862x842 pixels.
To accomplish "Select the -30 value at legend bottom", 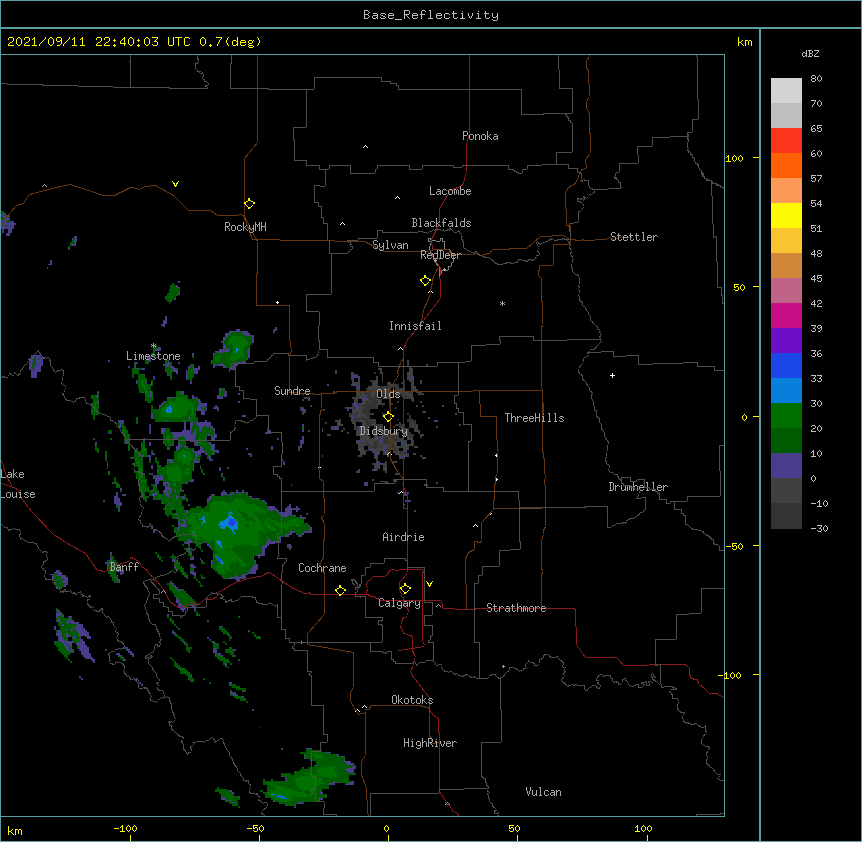I will tap(819, 528).
